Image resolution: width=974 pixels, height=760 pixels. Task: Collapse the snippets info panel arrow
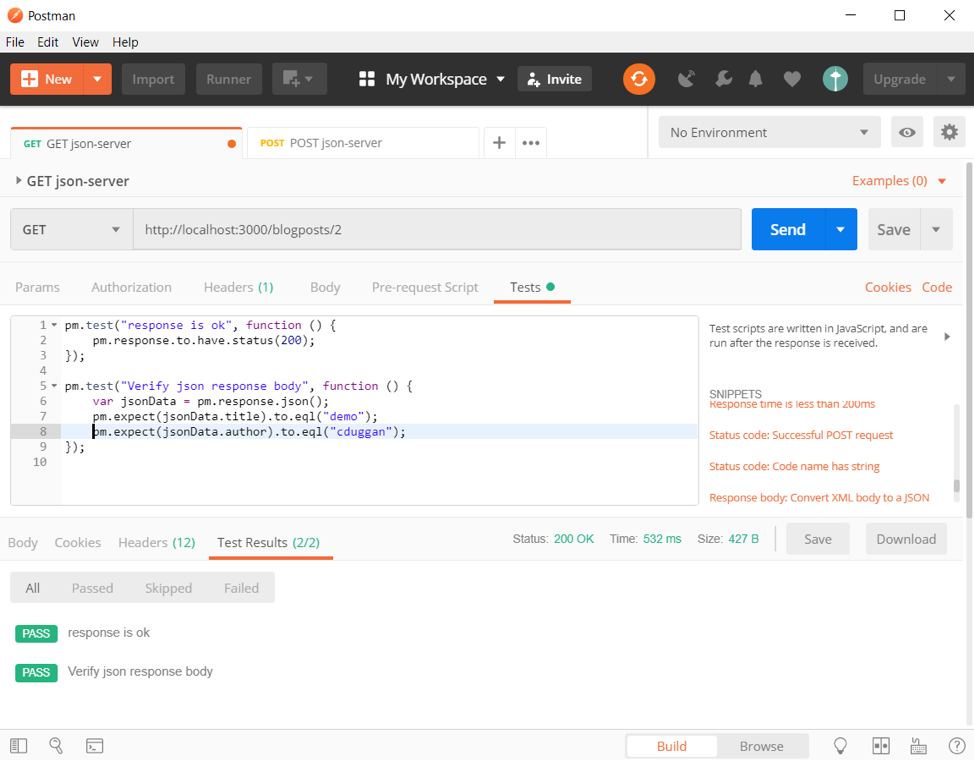click(947, 336)
